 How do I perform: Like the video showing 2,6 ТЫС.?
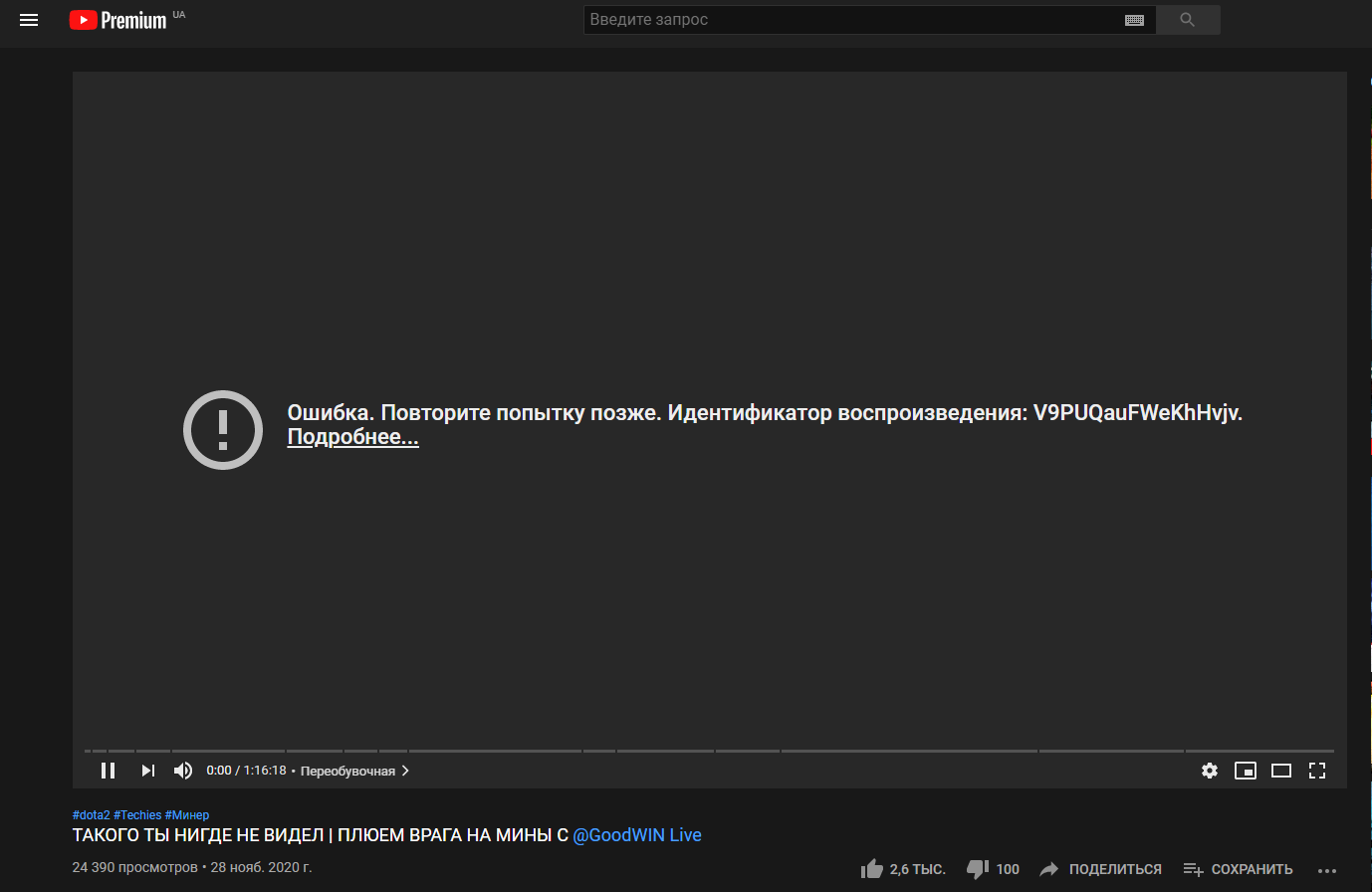[903, 869]
